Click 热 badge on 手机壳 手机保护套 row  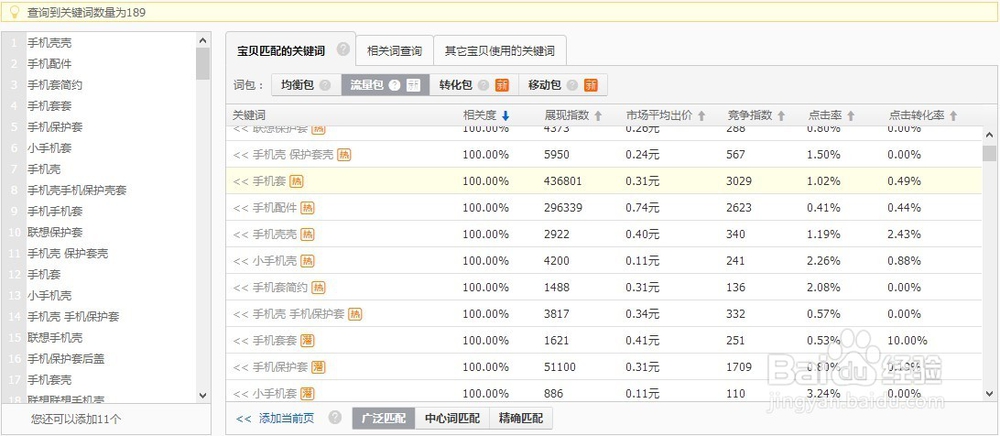[x=355, y=314]
